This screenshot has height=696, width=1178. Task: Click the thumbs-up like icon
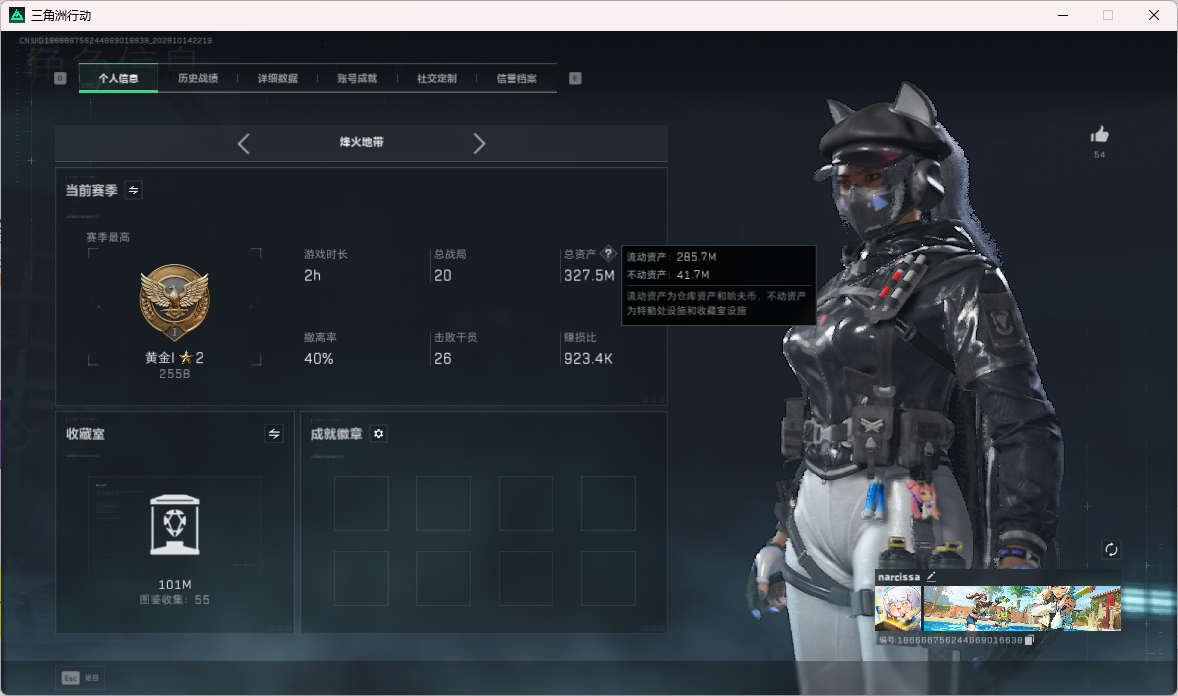[1099, 135]
